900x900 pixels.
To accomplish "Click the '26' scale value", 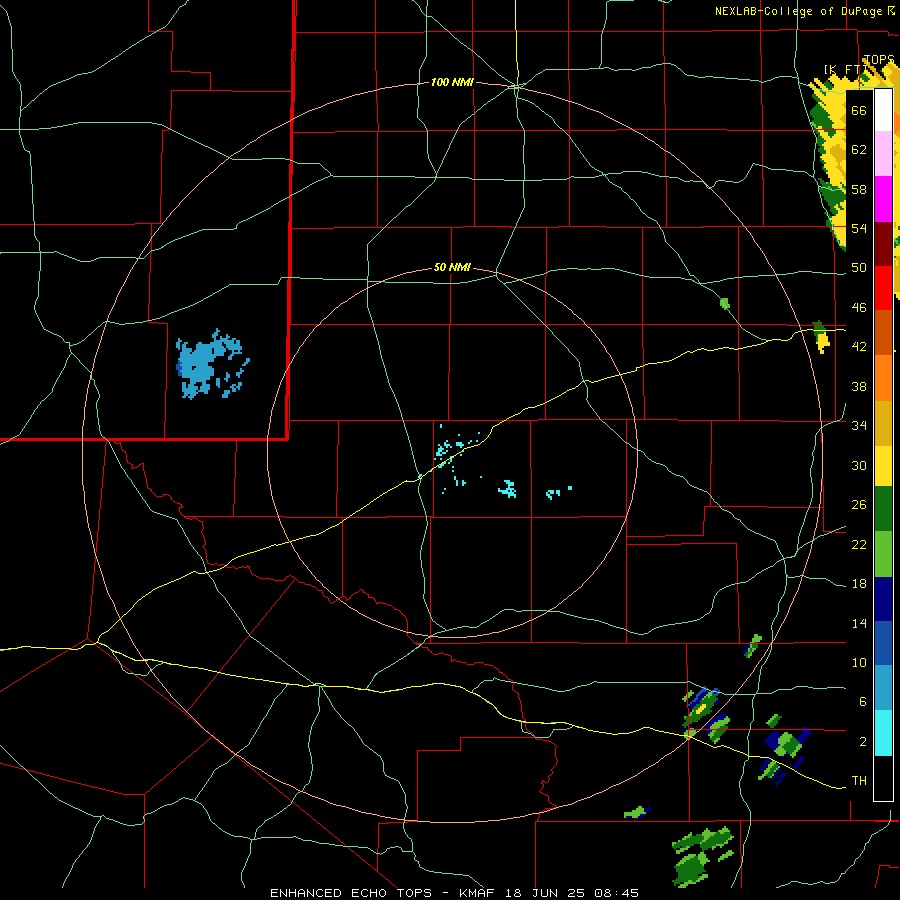I will click(x=859, y=505).
